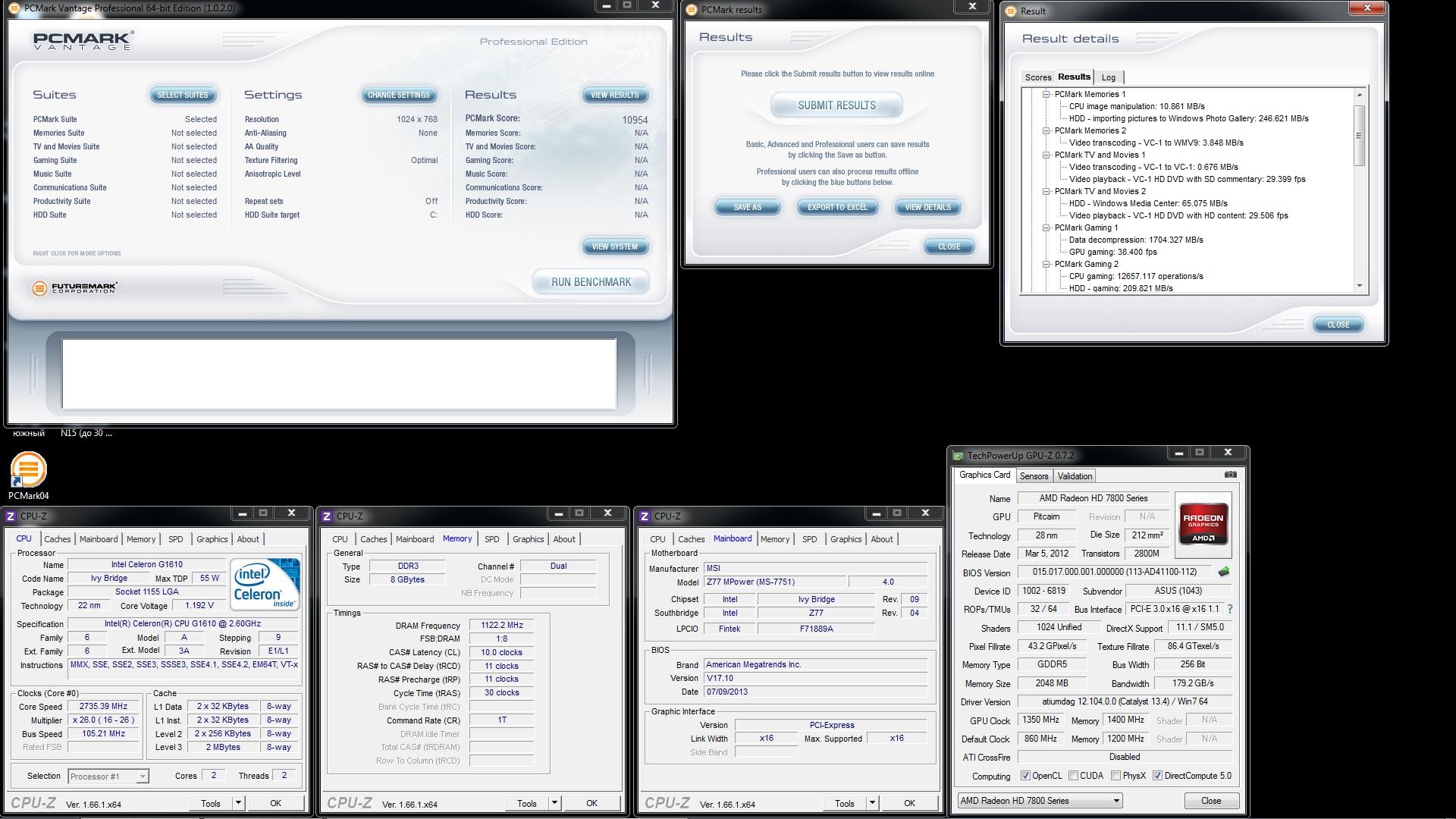The height and width of the screenshot is (819, 1456).
Task: Click the white text box below PCMark Vantage
Action: coord(339,374)
